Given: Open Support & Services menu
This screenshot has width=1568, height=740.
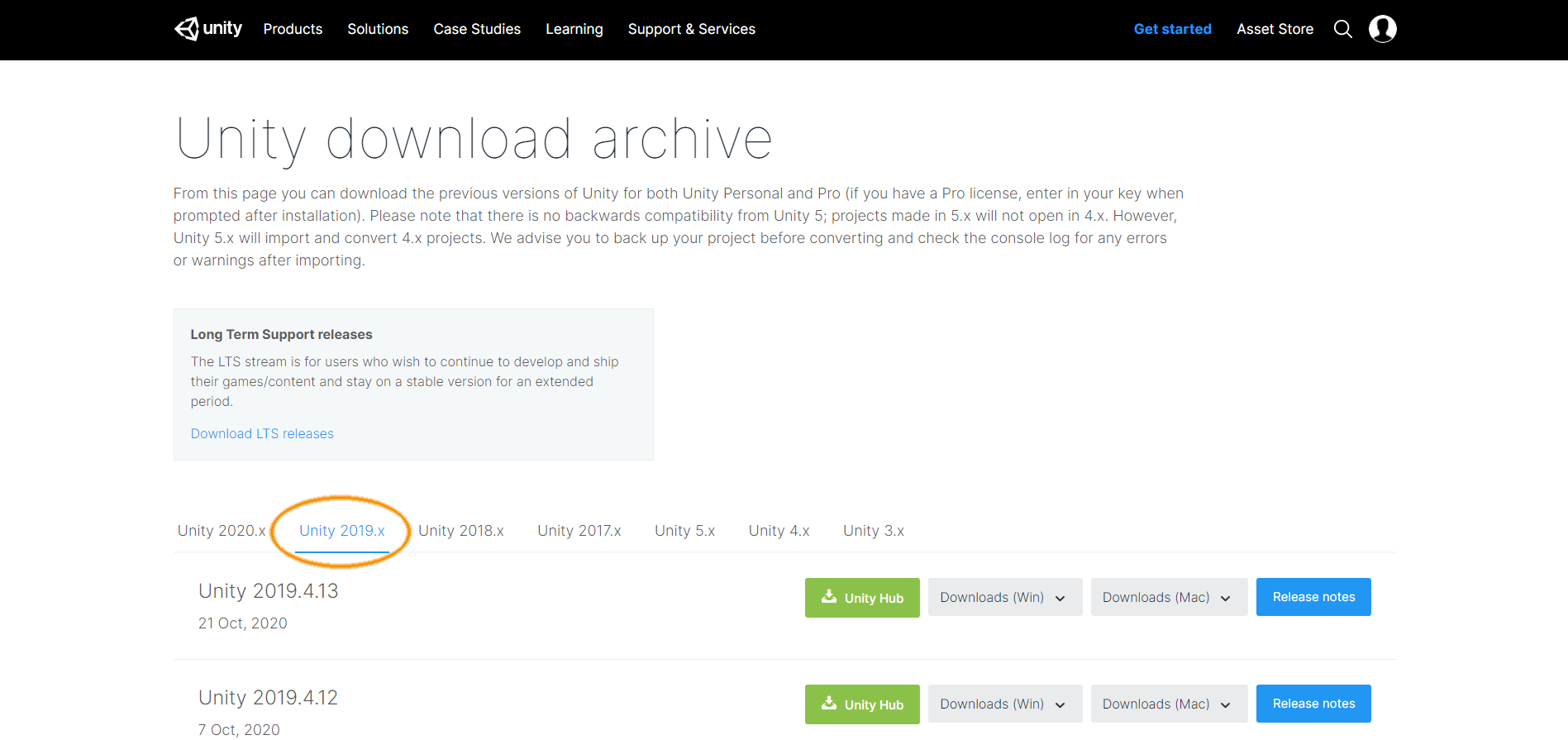Looking at the screenshot, I should (692, 29).
